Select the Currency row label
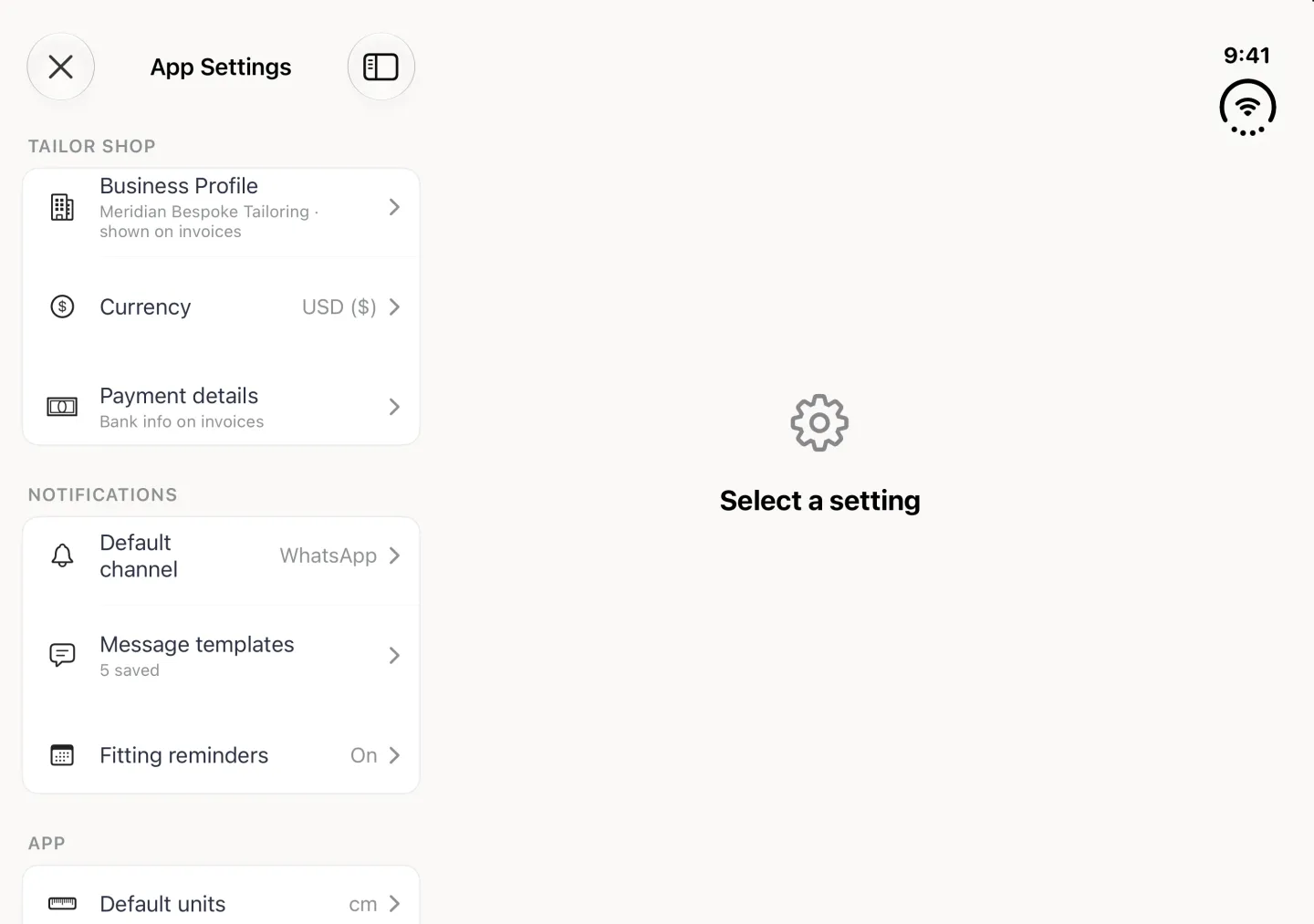 [x=145, y=306]
